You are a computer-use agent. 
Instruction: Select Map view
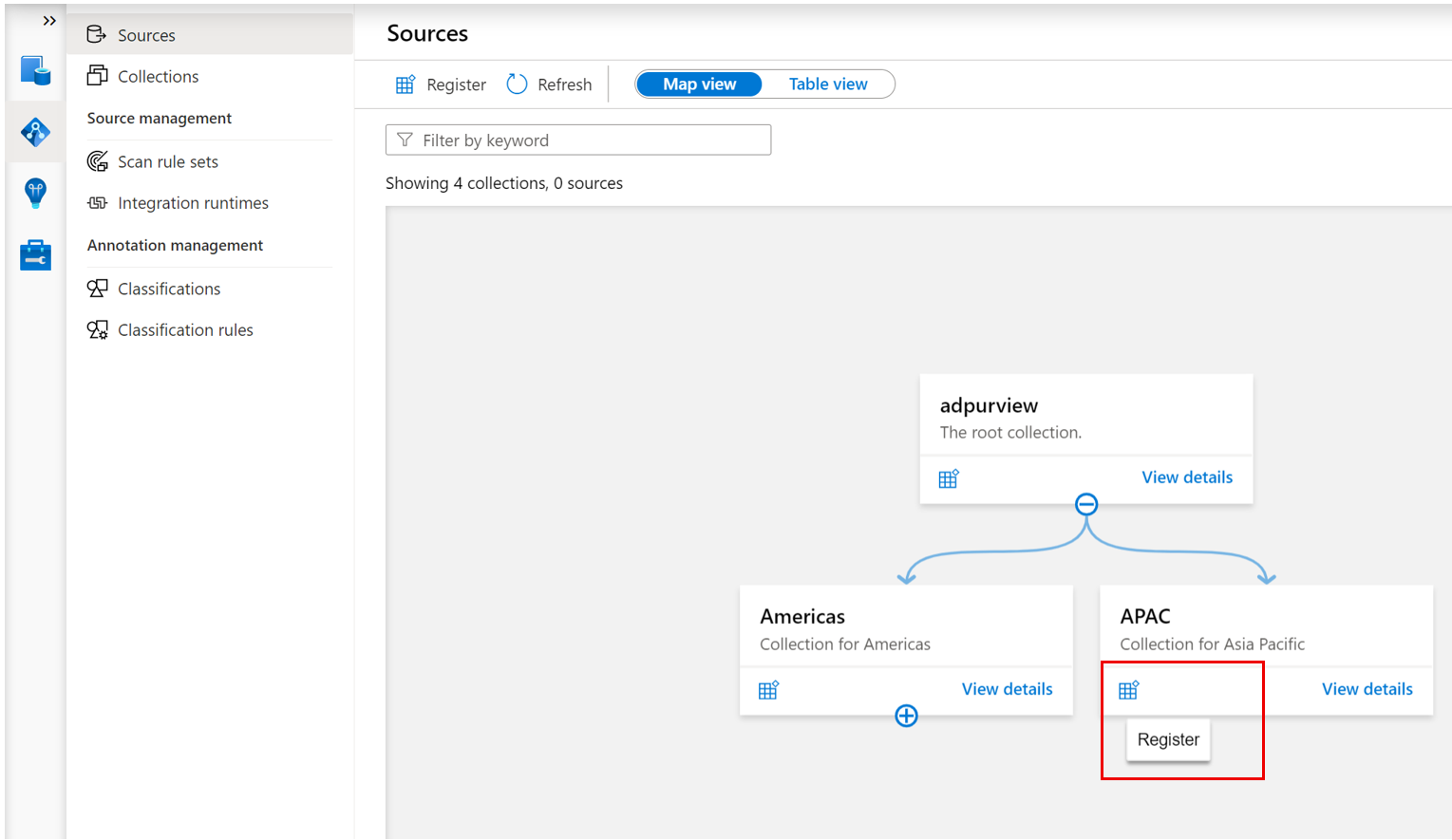[x=699, y=84]
